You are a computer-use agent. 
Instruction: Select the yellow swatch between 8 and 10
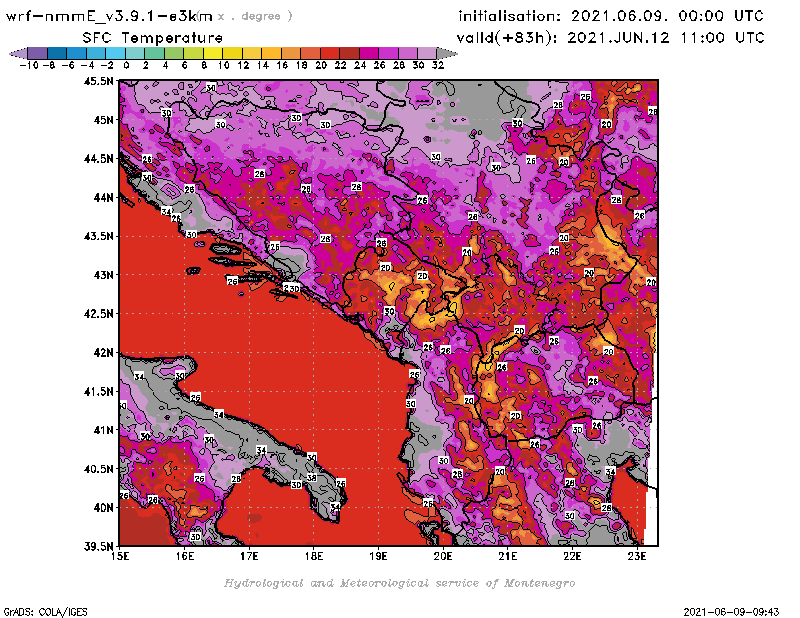pos(213,53)
